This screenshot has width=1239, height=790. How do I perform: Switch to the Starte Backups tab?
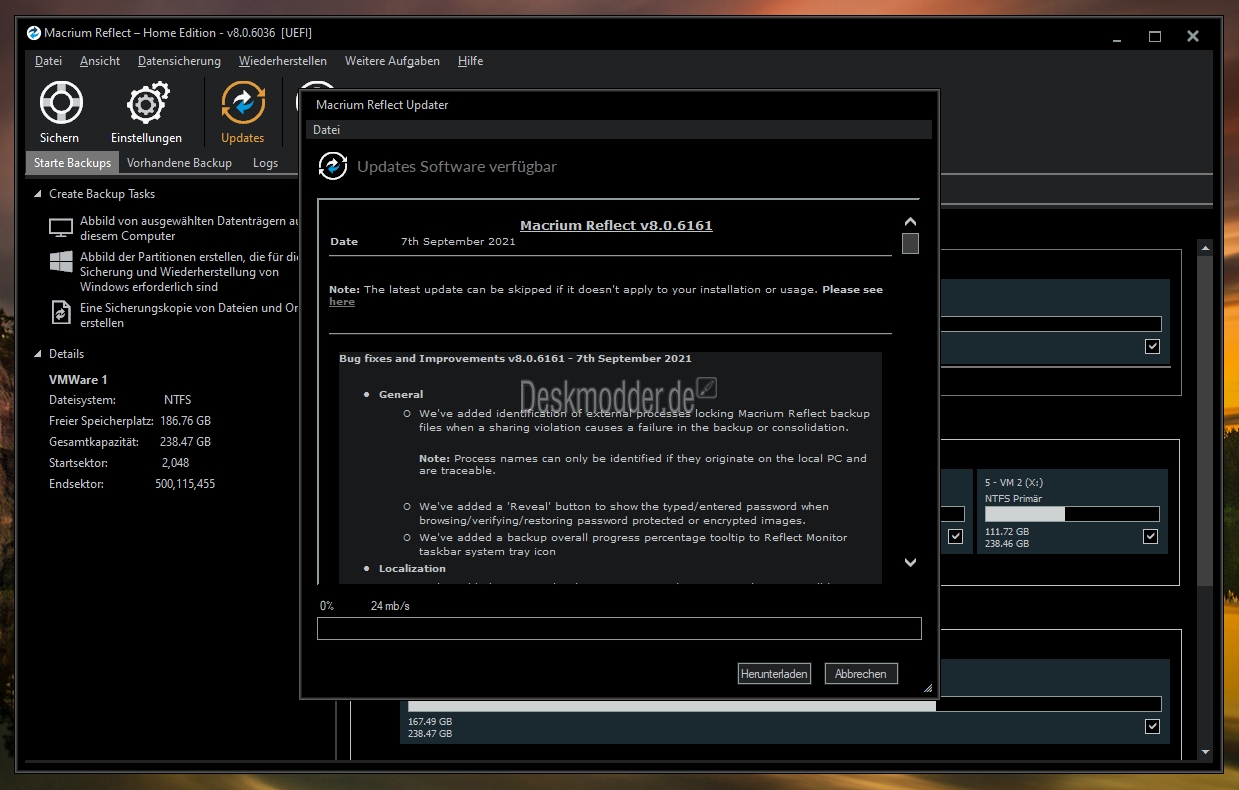tap(73, 163)
